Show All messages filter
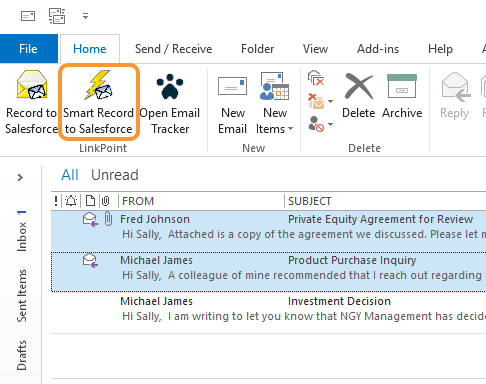The height and width of the screenshot is (384, 486). [x=70, y=175]
